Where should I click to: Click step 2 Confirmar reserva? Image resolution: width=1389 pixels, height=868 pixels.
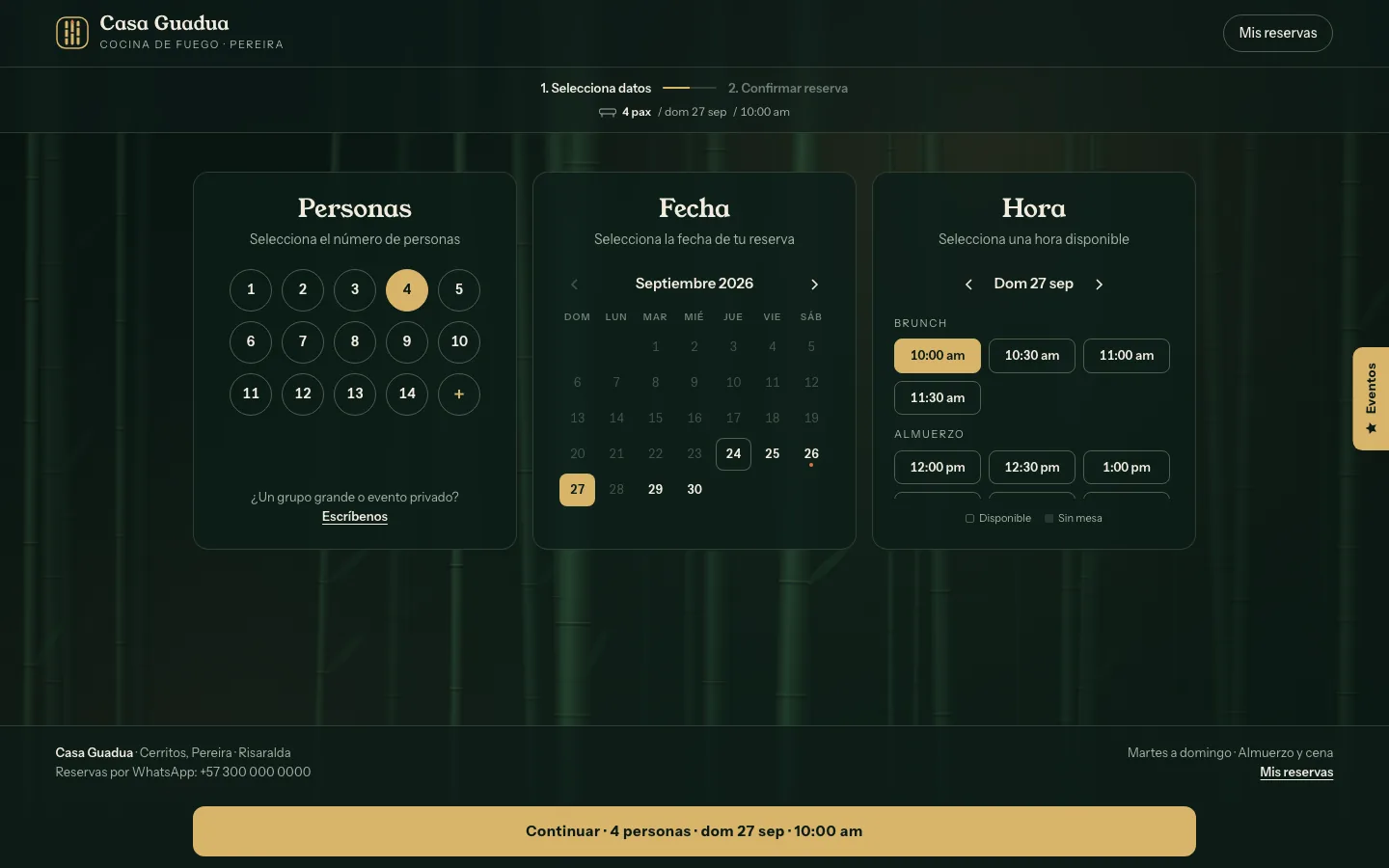pos(788,88)
